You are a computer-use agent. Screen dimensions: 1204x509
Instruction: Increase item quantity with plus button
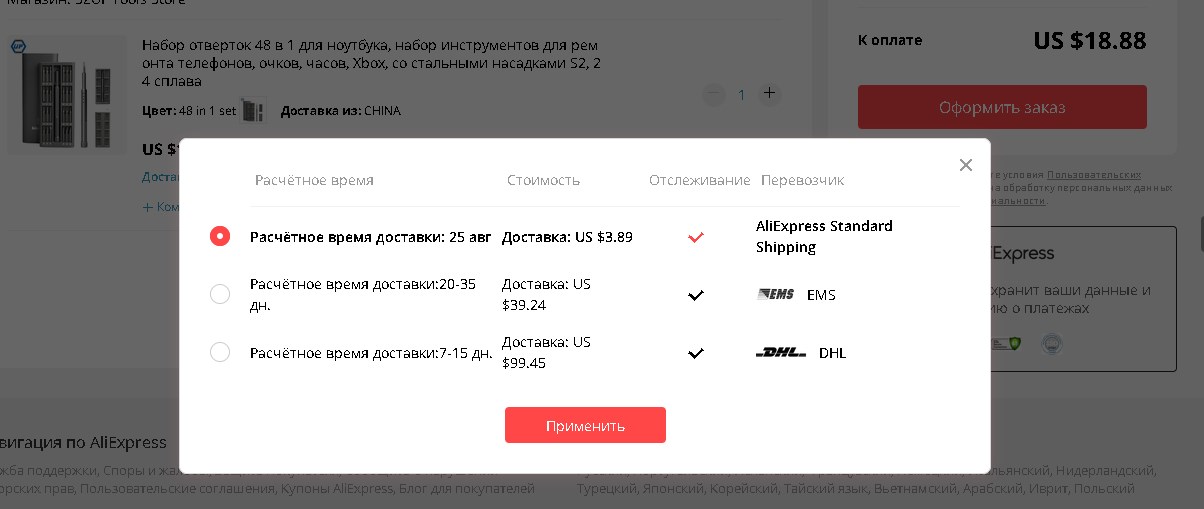pyautogui.click(x=769, y=93)
